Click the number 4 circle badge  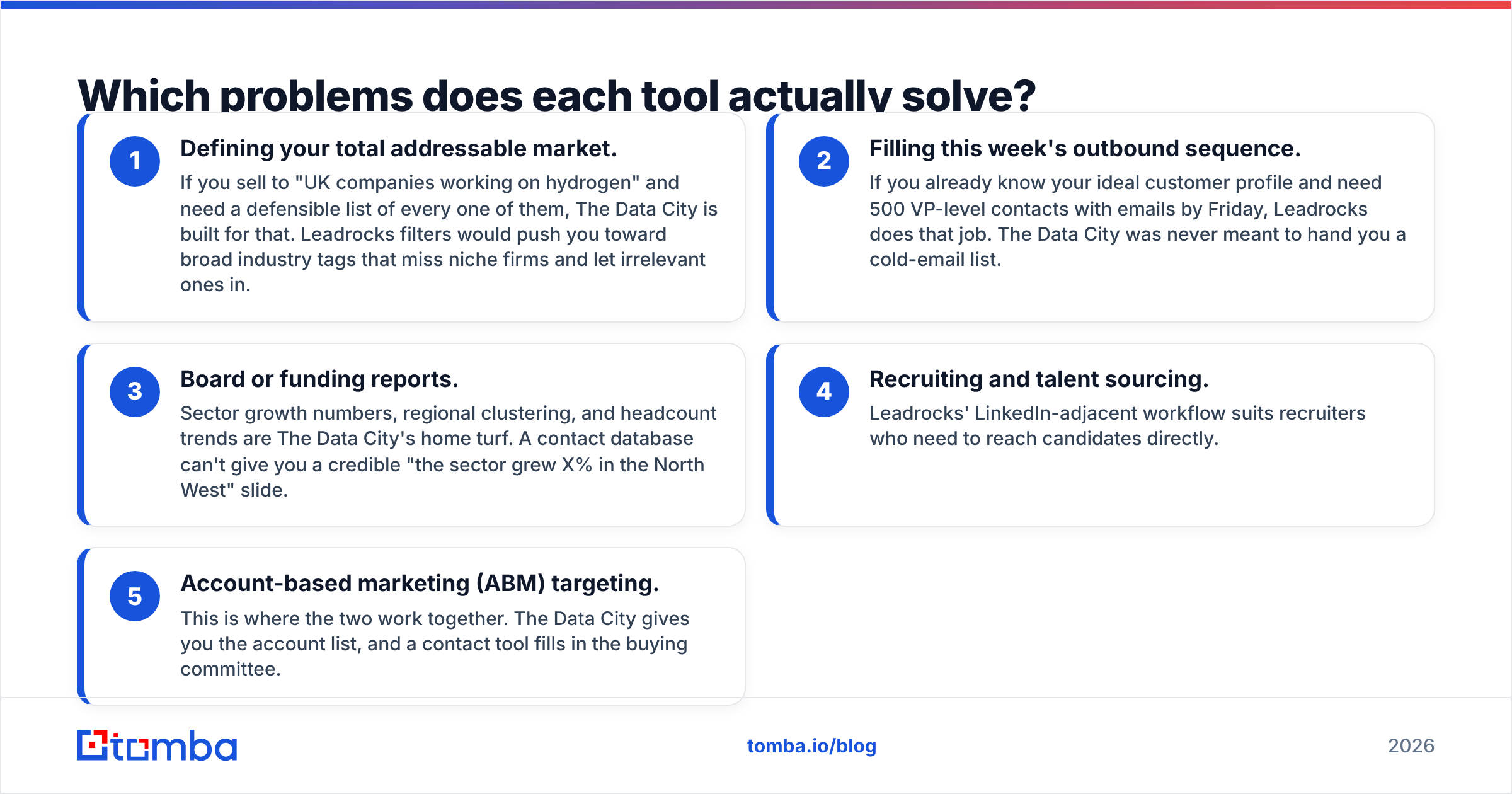point(824,392)
